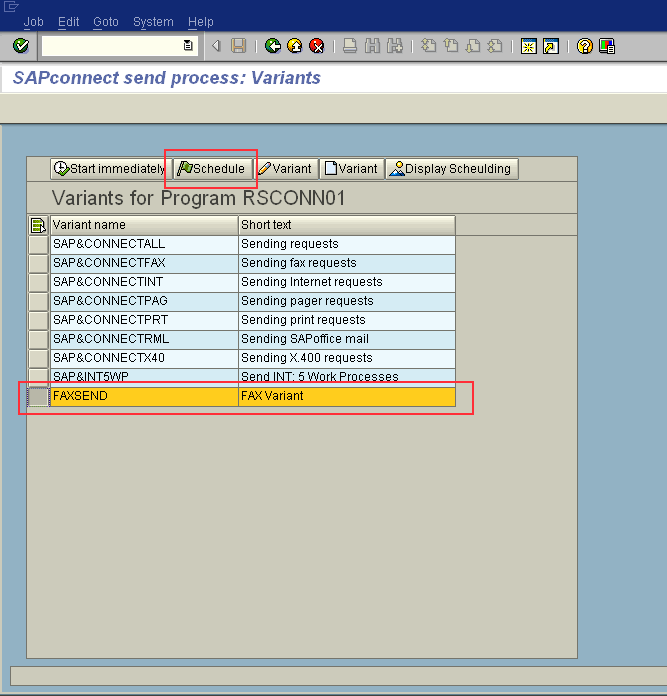Screen dimensions: 667x696
Task: Click the Variant name column header
Action: [x=144, y=225]
